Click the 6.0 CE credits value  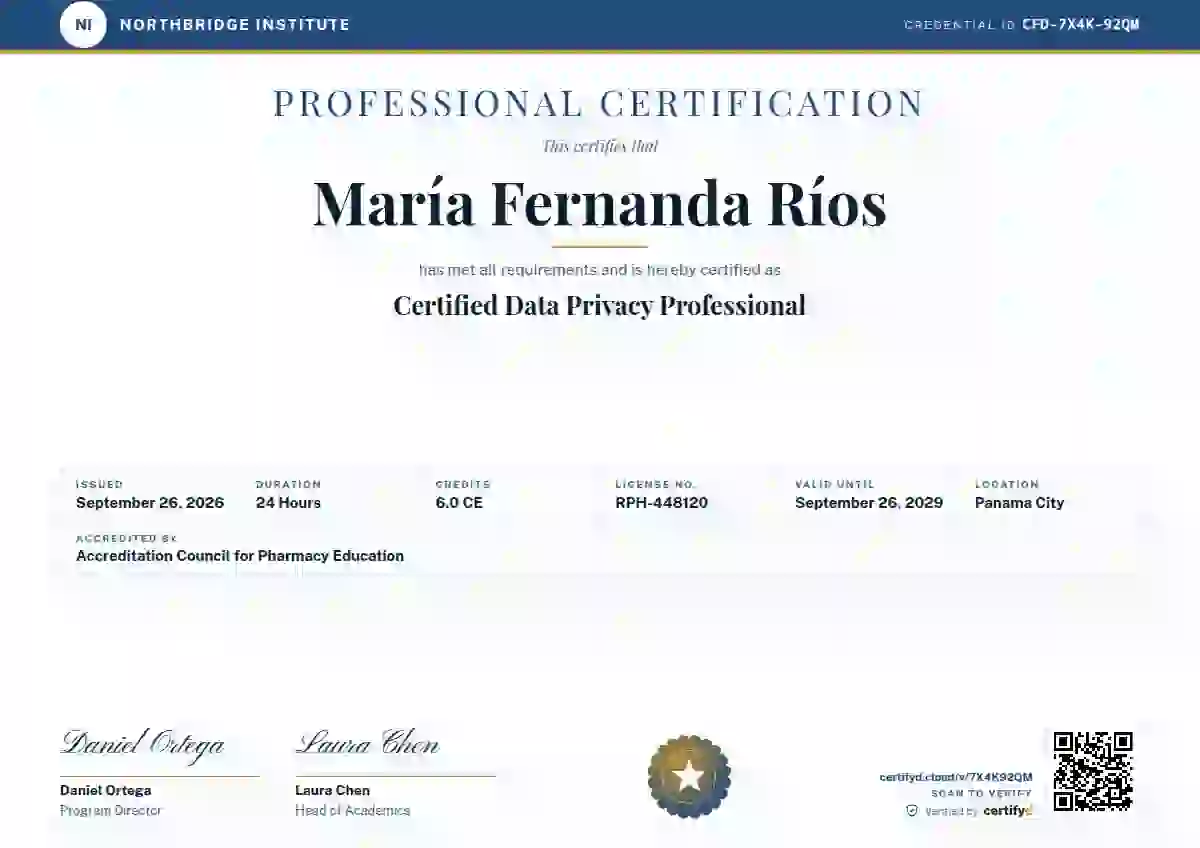coord(459,503)
